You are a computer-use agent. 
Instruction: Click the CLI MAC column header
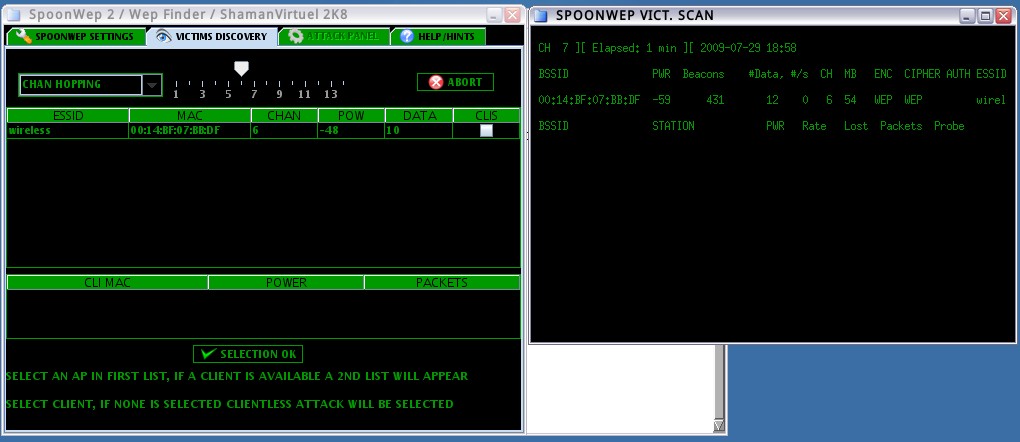(x=107, y=283)
